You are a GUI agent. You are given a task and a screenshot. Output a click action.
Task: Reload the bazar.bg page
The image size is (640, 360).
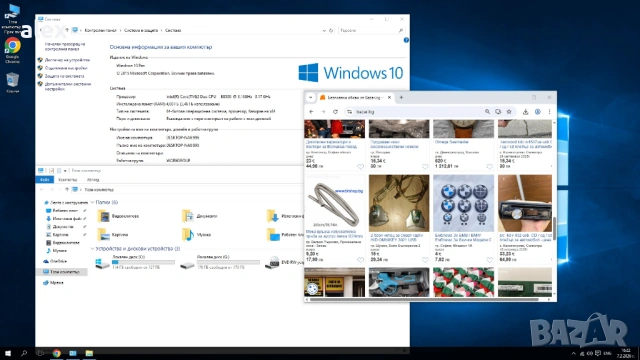[335, 111]
